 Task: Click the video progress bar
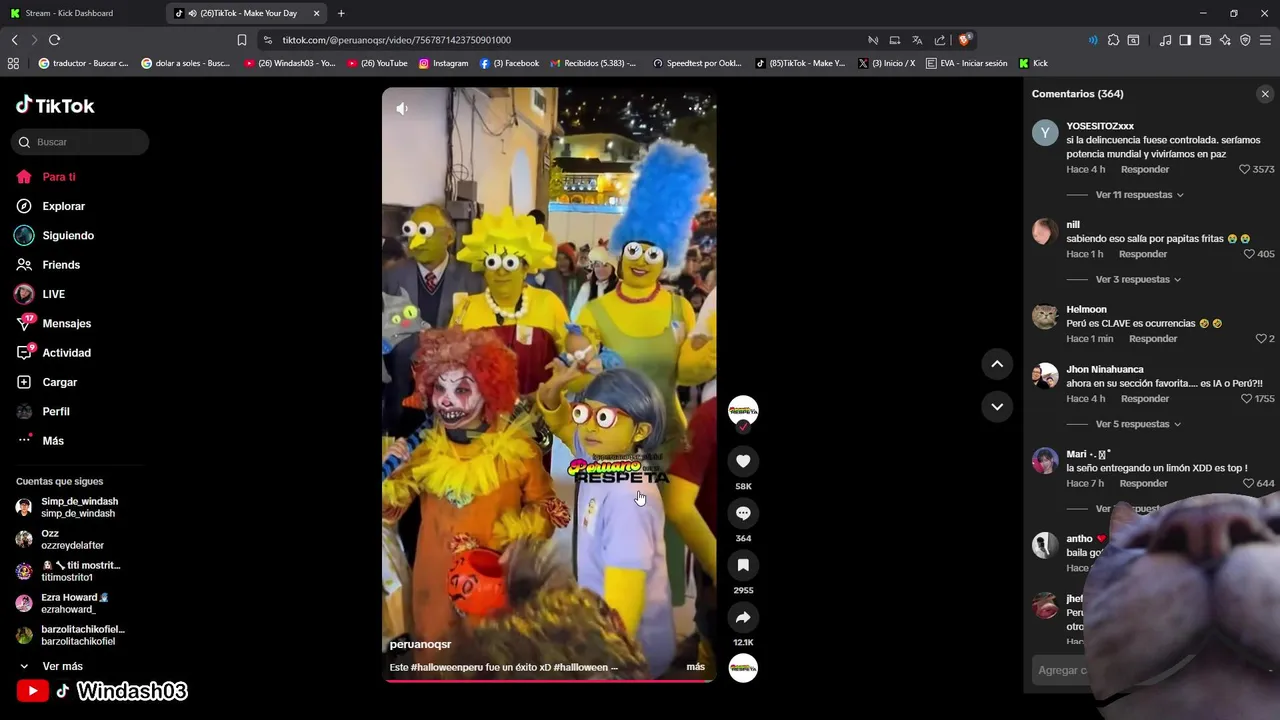click(x=549, y=681)
